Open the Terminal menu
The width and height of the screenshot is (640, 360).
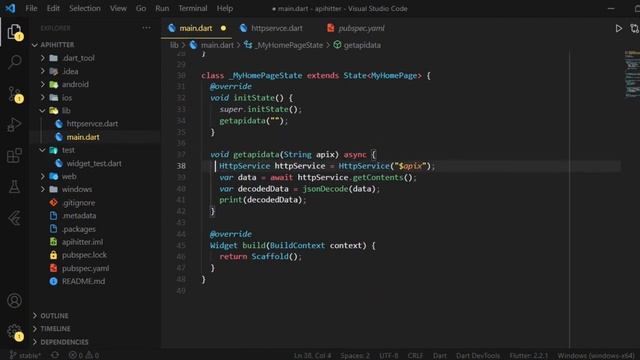(x=193, y=8)
